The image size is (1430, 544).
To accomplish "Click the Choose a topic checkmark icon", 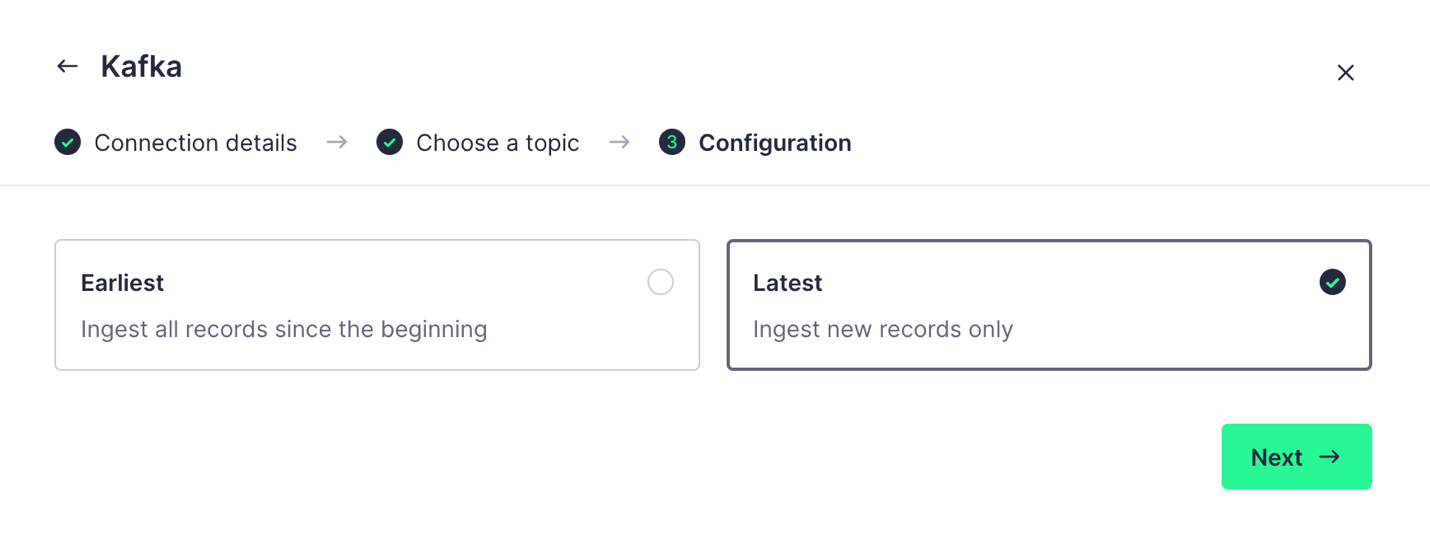I will (390, 143).
